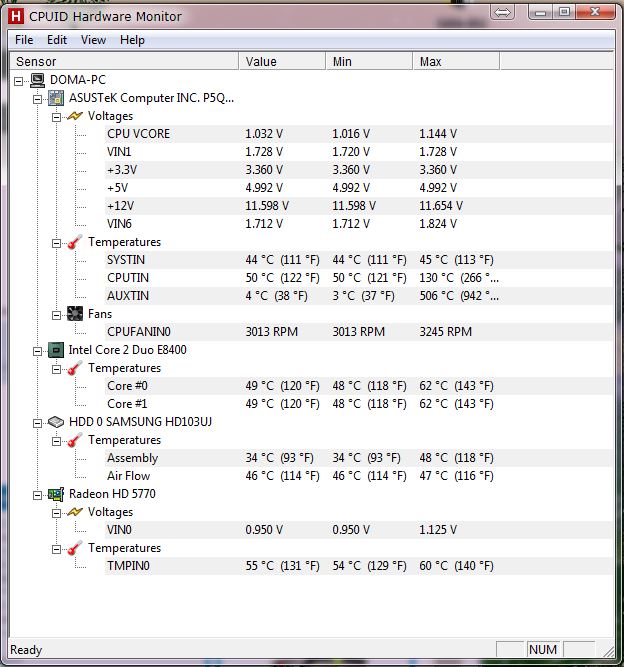
Task: Click the 506 °C AUXTIN max value
Action: click(459, 296)
